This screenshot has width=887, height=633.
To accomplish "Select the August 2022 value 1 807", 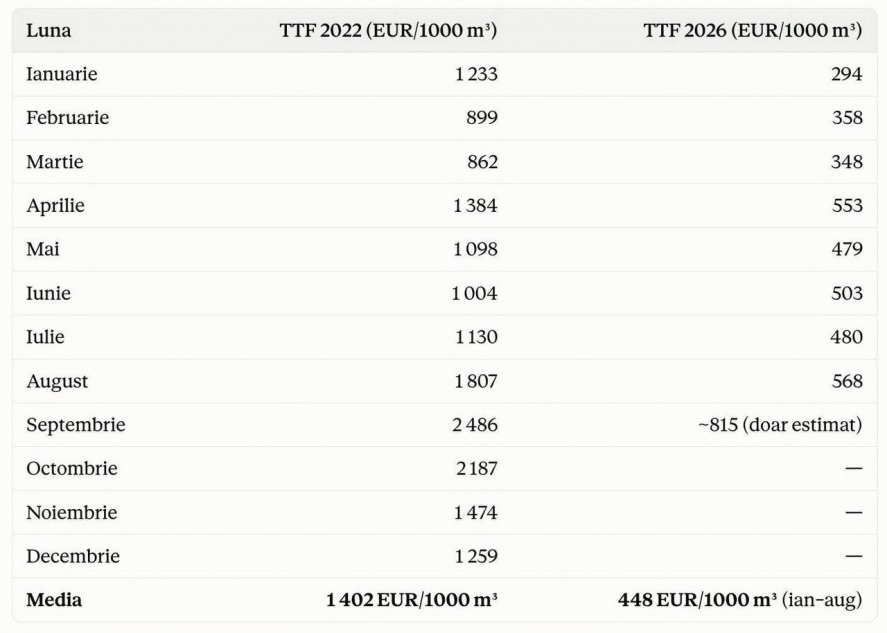I will coord(476,381).
